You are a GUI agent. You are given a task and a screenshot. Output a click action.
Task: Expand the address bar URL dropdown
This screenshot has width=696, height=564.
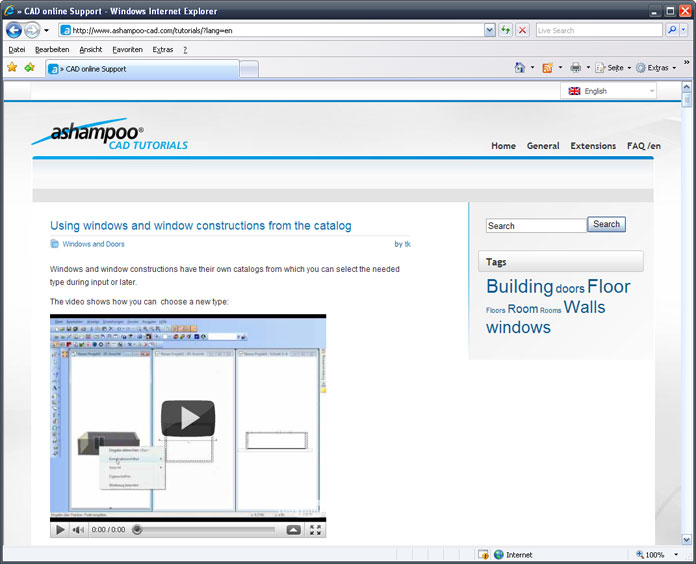pyautogui.click(x=489, y=30)
